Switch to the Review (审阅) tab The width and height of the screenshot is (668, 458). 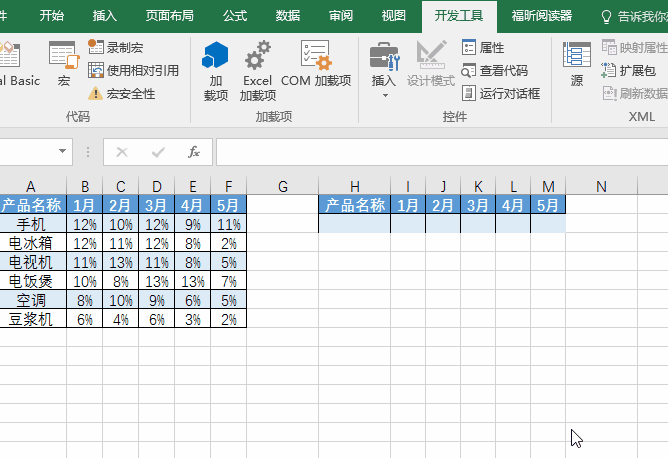click(341, 16)
